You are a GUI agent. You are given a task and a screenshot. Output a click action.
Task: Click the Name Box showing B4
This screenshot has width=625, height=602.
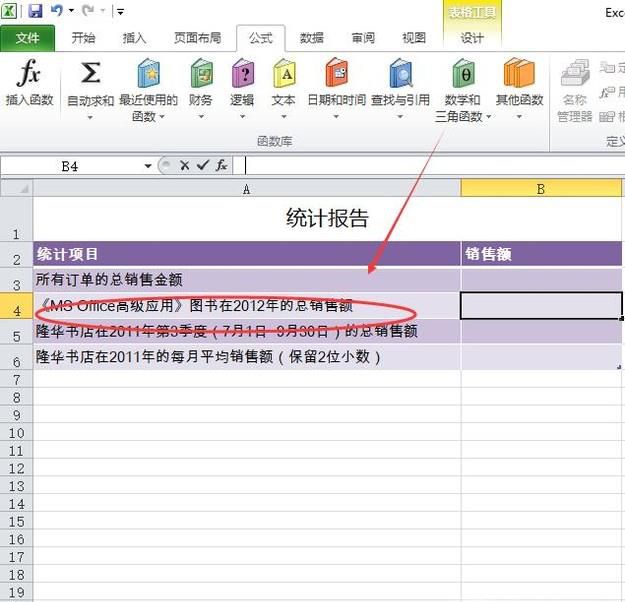click(x=70, y=166)
